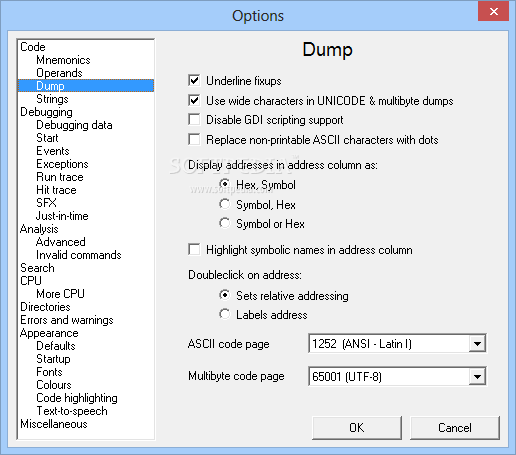Select the Analysis category
Image resolution: width=516 pixels, height=455 pixels.
pos(39,229)
